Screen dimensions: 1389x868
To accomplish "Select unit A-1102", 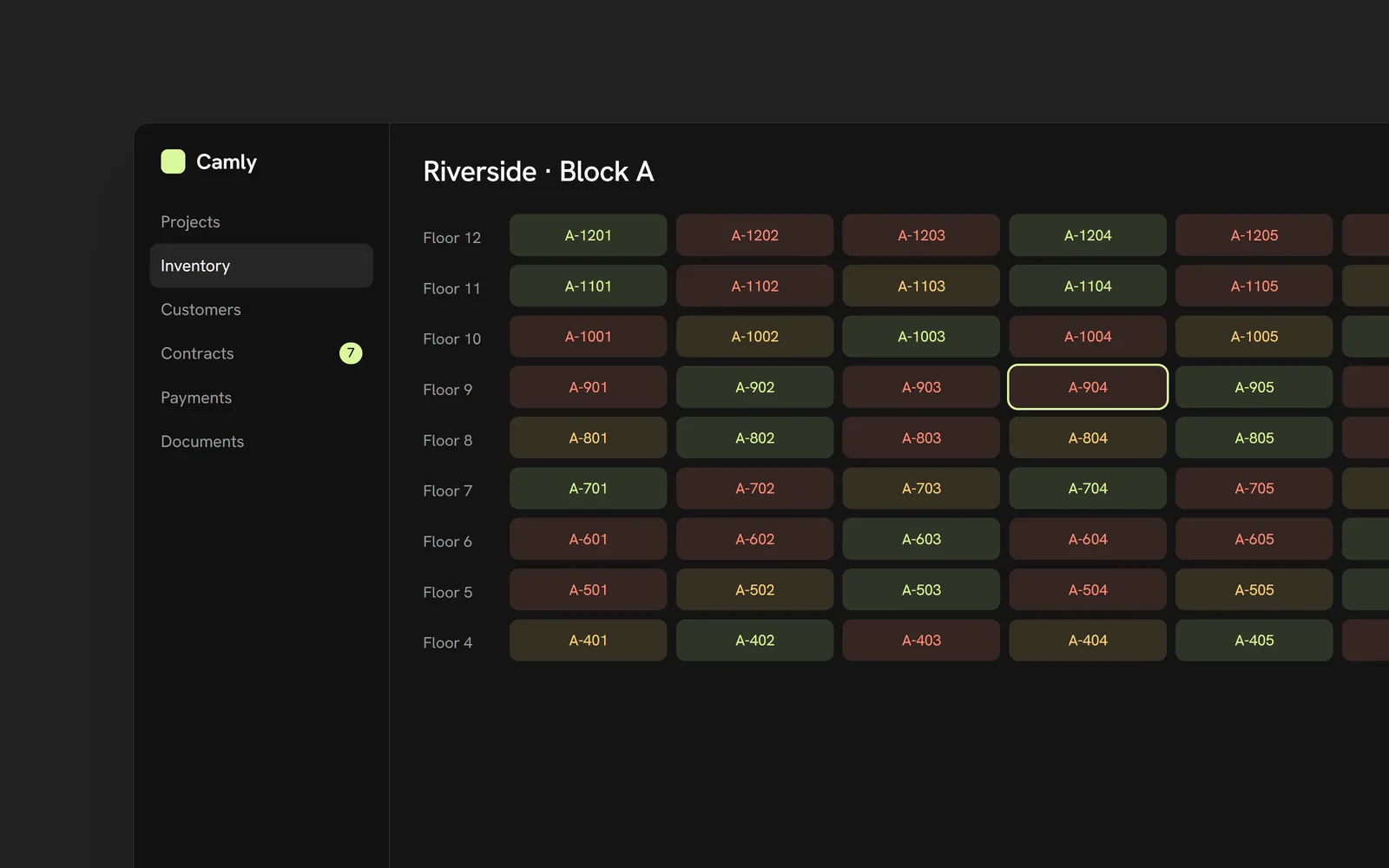I will coord(755,286).
